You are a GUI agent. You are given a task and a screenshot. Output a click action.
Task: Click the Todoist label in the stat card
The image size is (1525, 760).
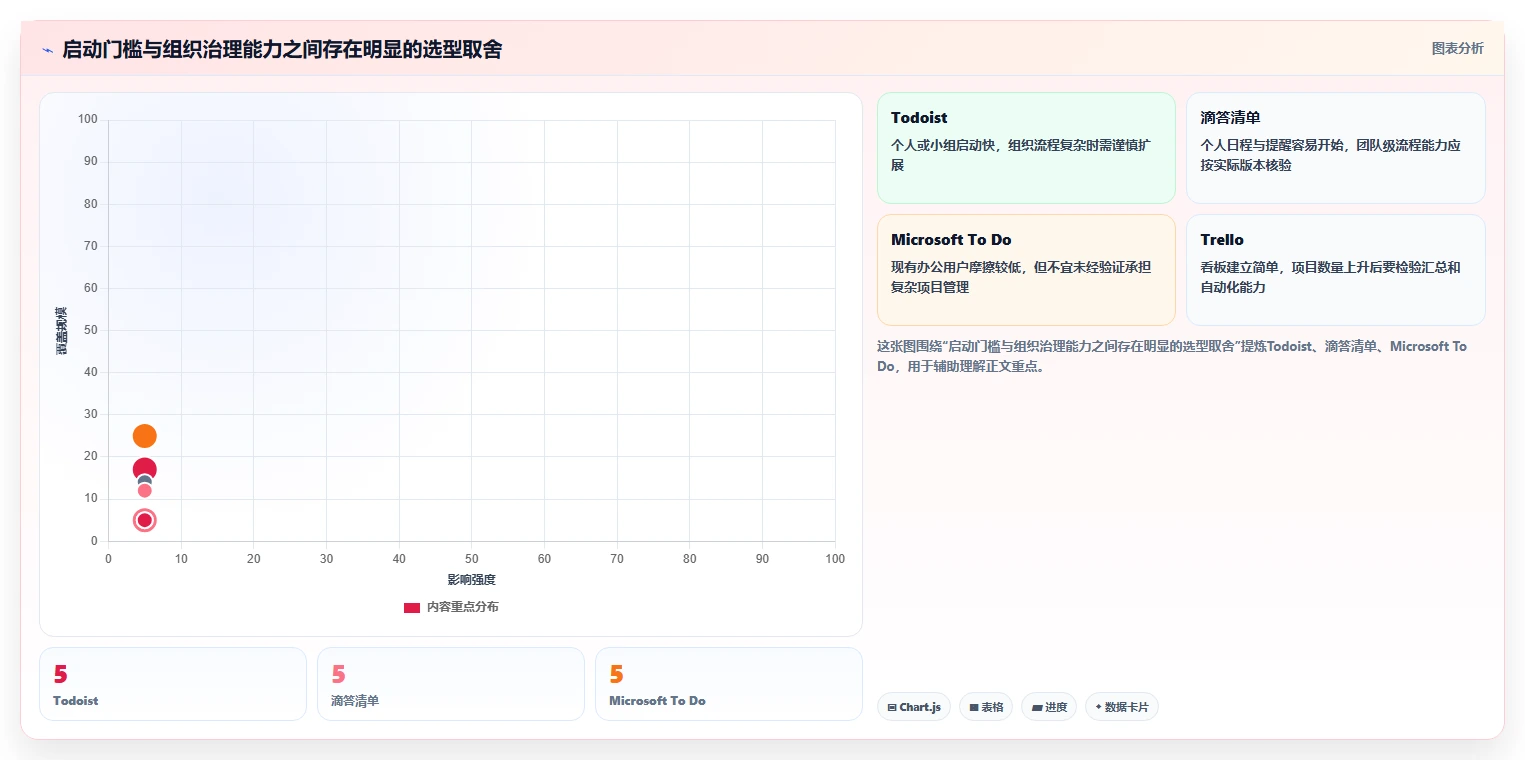(x=76, y=701)
